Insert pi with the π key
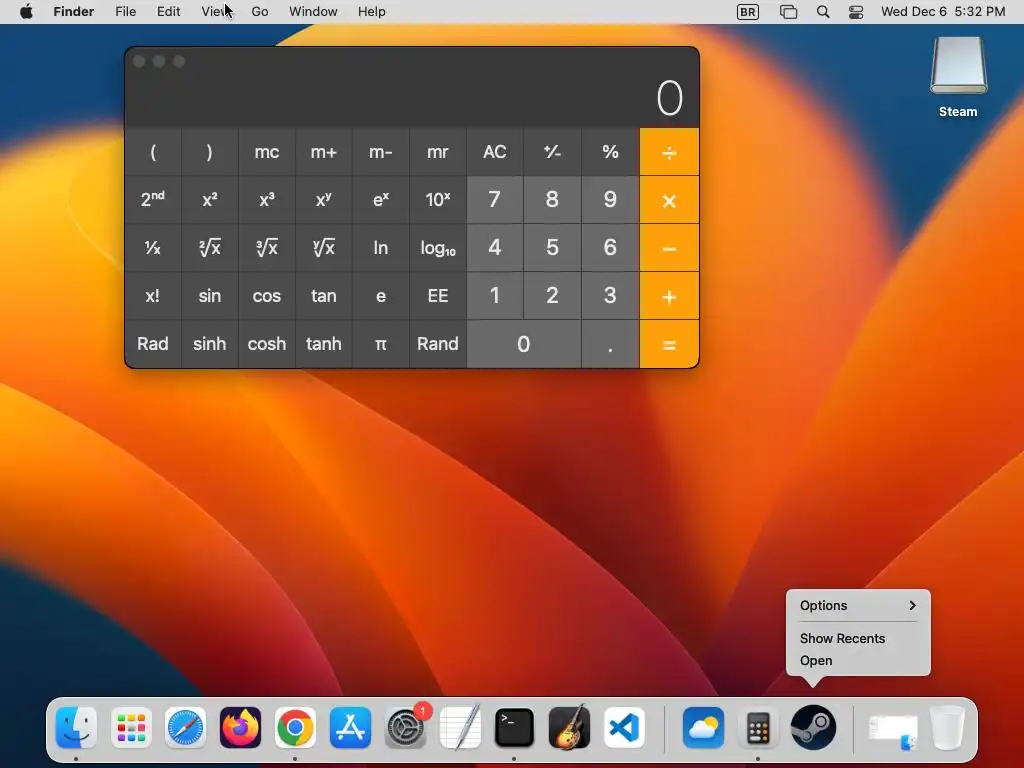 pyautogui.click(x=381, y=344)
